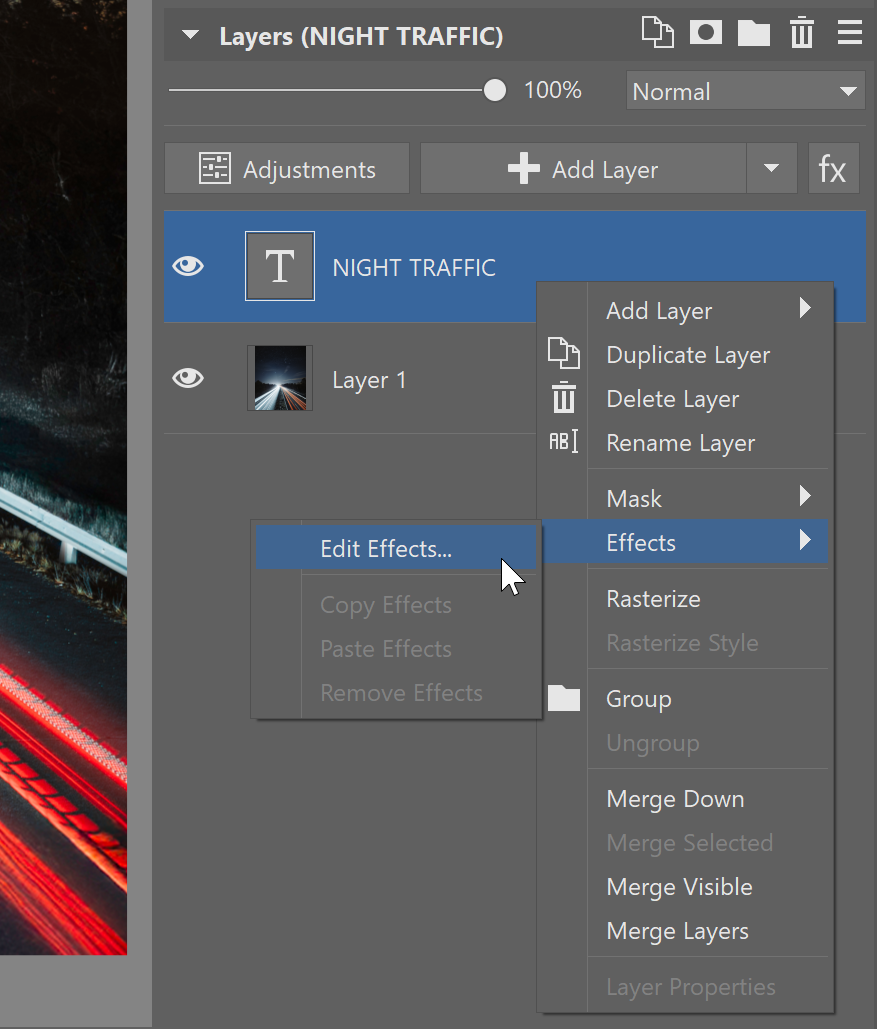Click the trash icon in Layers header
The image size is (877, 1029).
pos(801,34)
